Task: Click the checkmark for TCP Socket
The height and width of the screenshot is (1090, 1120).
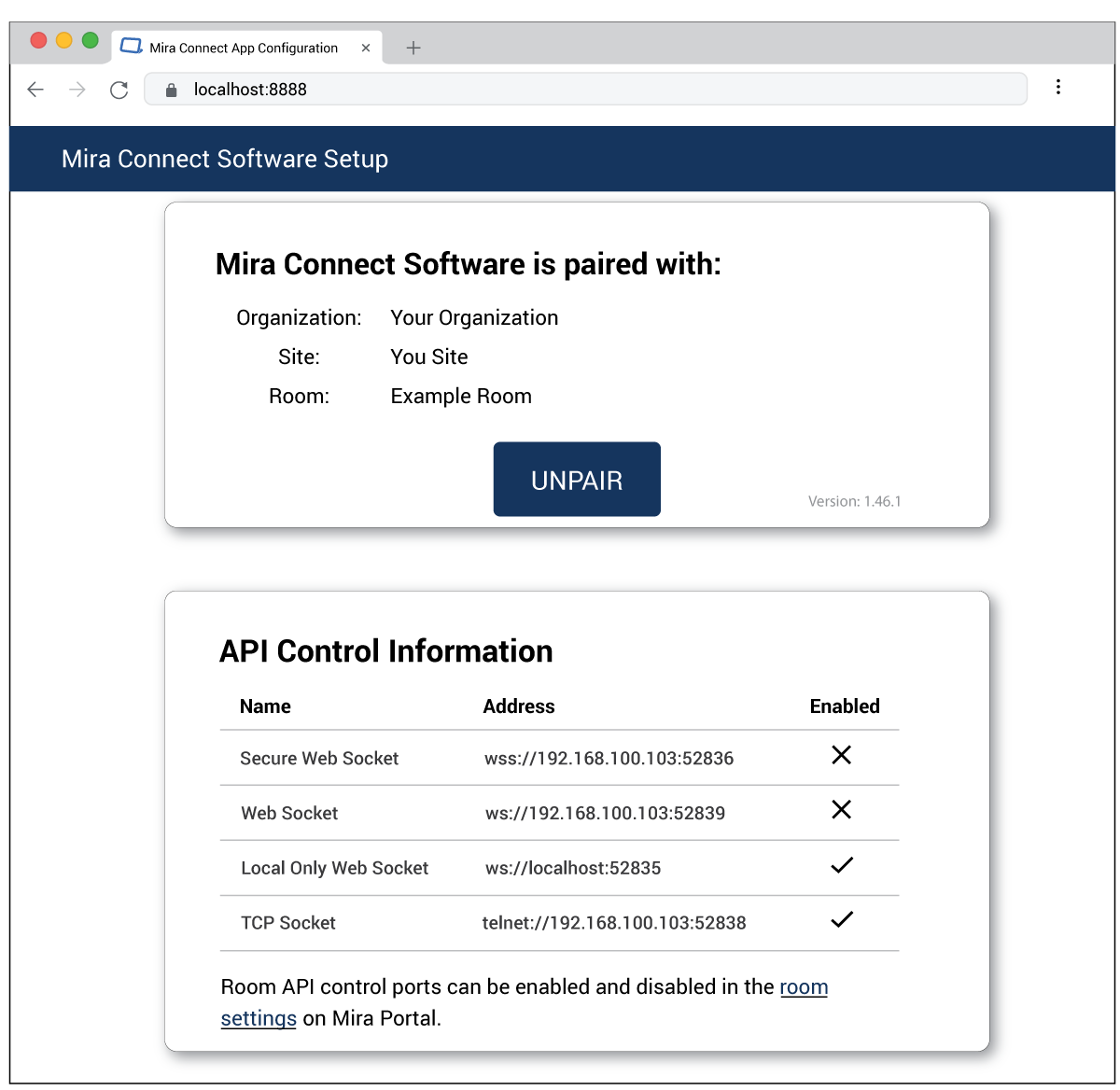Action: click(841, 920)
